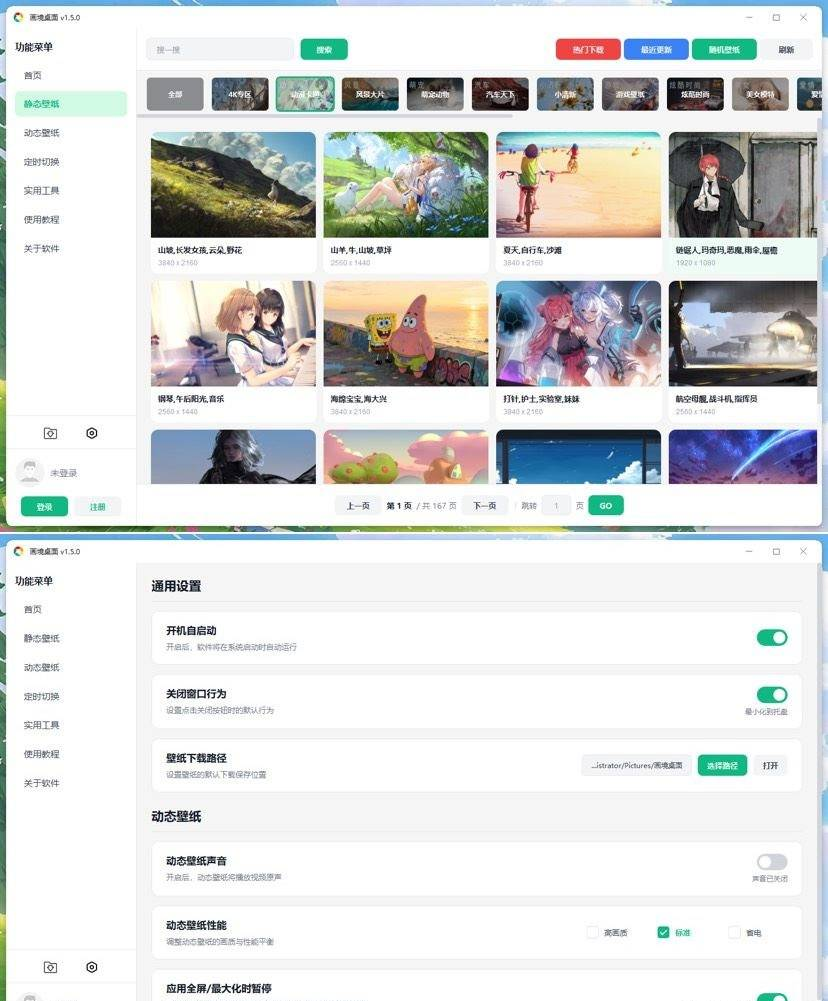Open the folder icon in the wallpaper browser sidebar
828x1001 pixels.
tap(50, 433)
